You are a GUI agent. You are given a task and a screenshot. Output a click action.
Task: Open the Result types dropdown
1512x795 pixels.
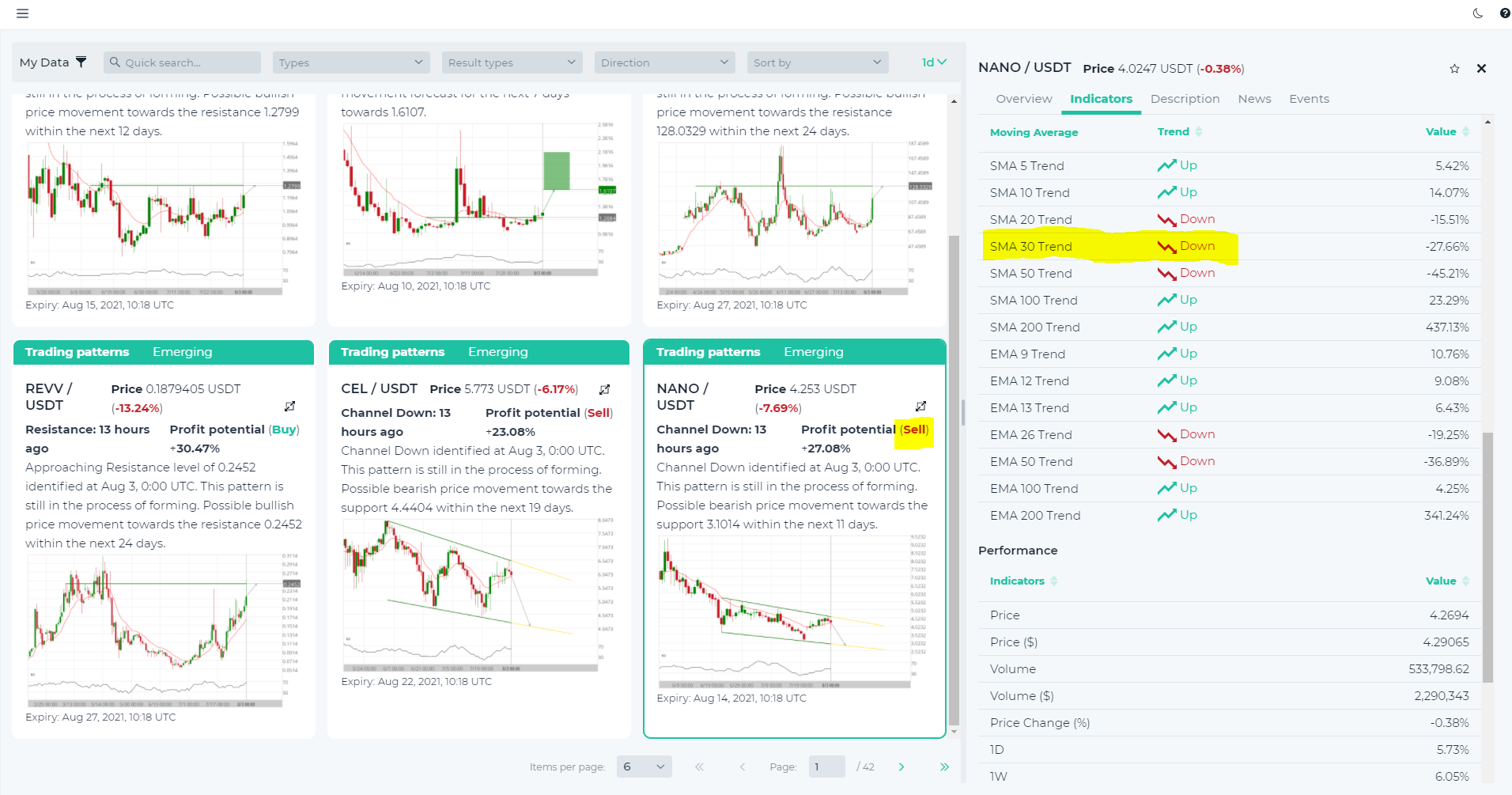pyautogui.click(x=512, y=62)
